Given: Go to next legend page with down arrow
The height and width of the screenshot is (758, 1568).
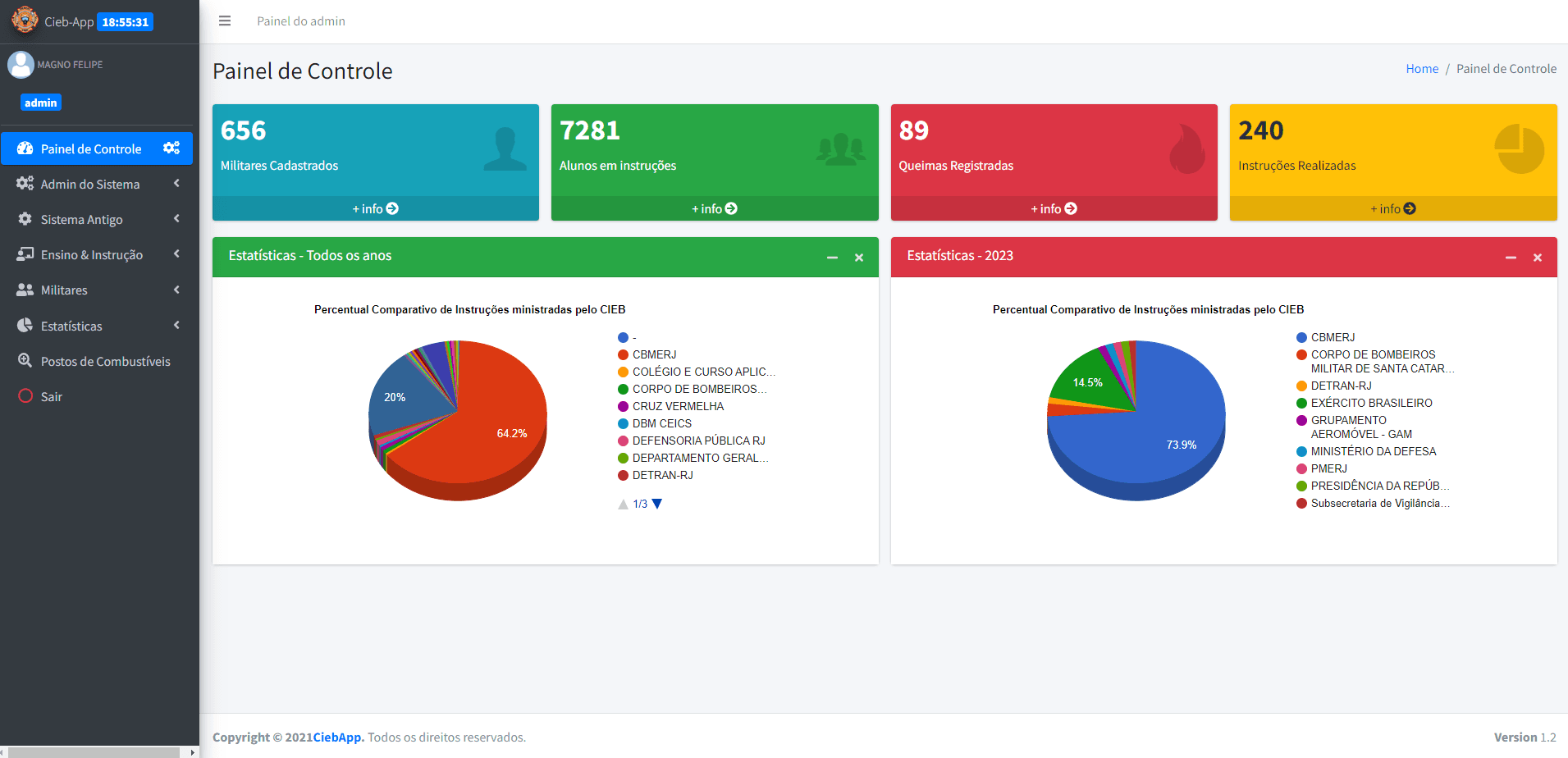Looking at the screenshot, I should (656, 504).
